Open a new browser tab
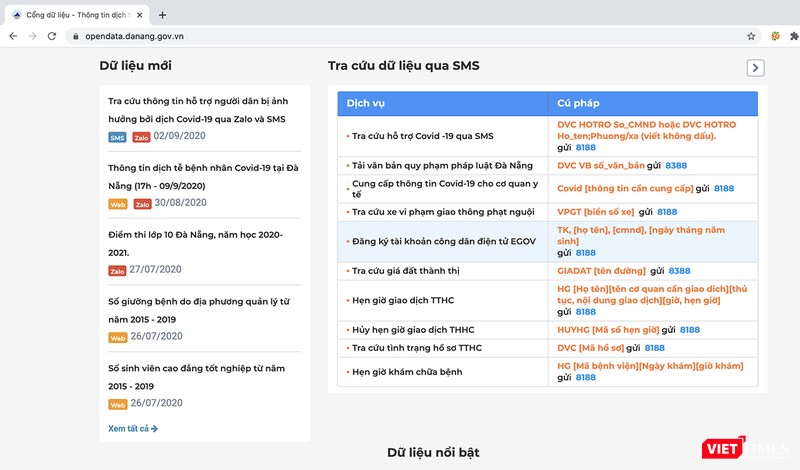This screenshot has width=800, height=470. [x=163, y=14]
